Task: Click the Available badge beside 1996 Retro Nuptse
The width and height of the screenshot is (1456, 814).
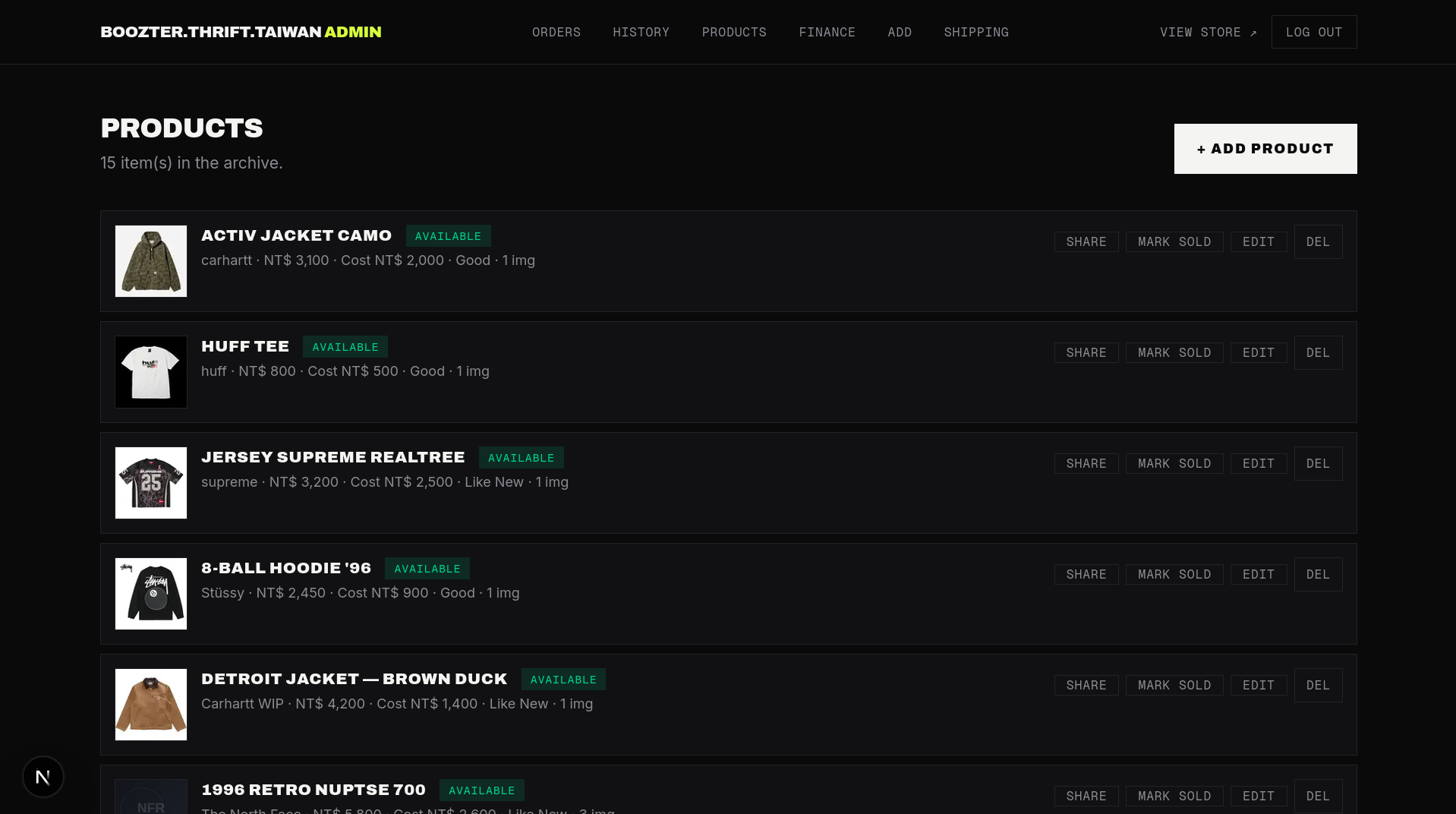Action: (482, 790)
